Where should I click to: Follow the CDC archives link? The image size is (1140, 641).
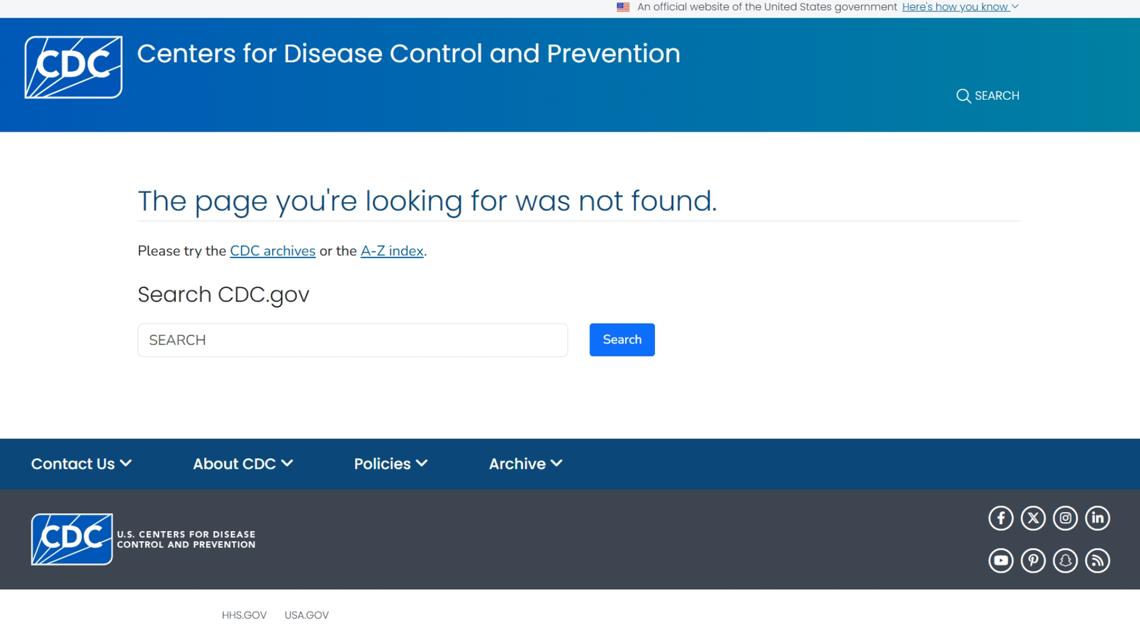coord(272,251)
